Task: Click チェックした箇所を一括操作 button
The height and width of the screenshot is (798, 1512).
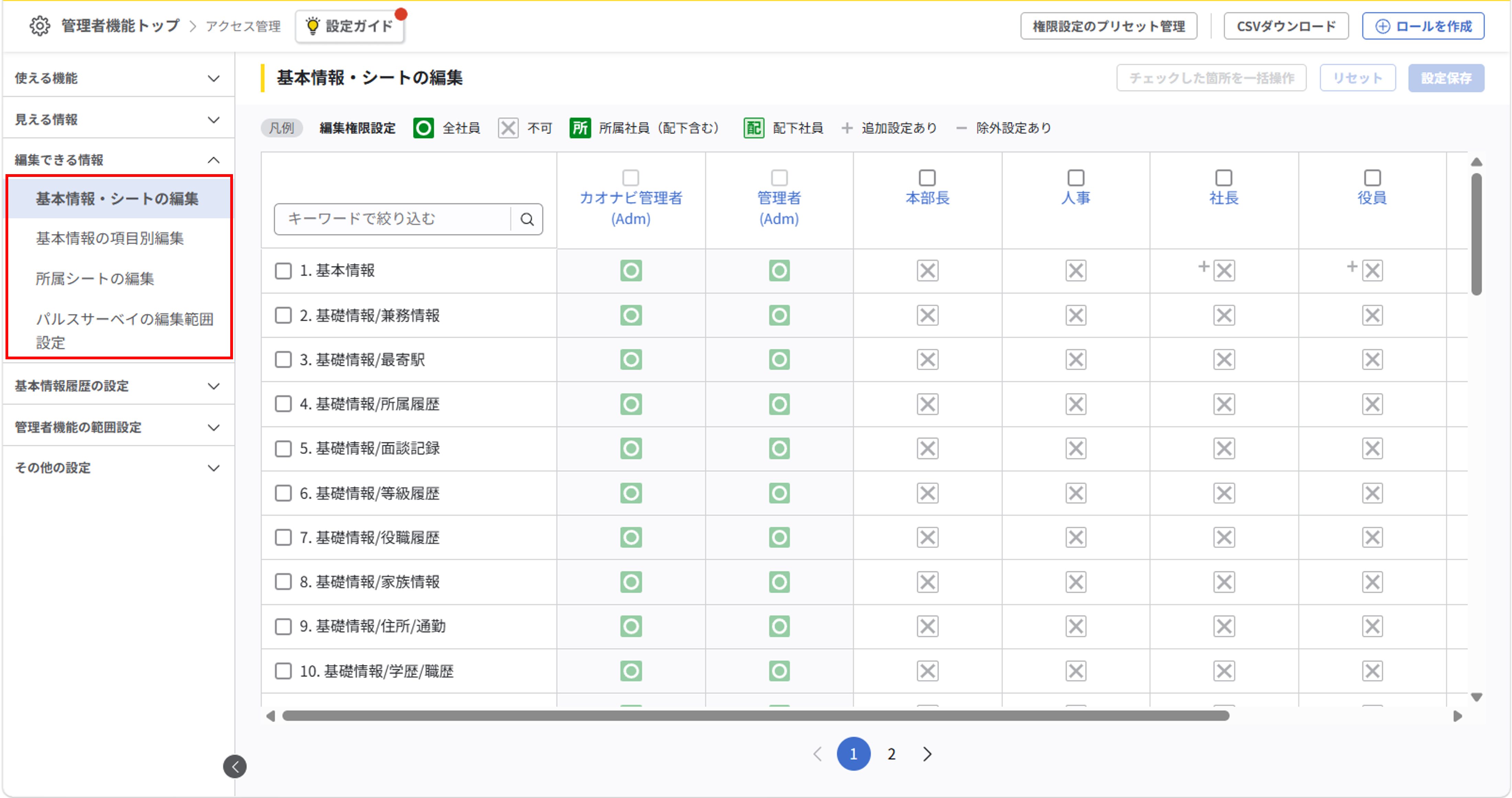Action: (1211, 78)
